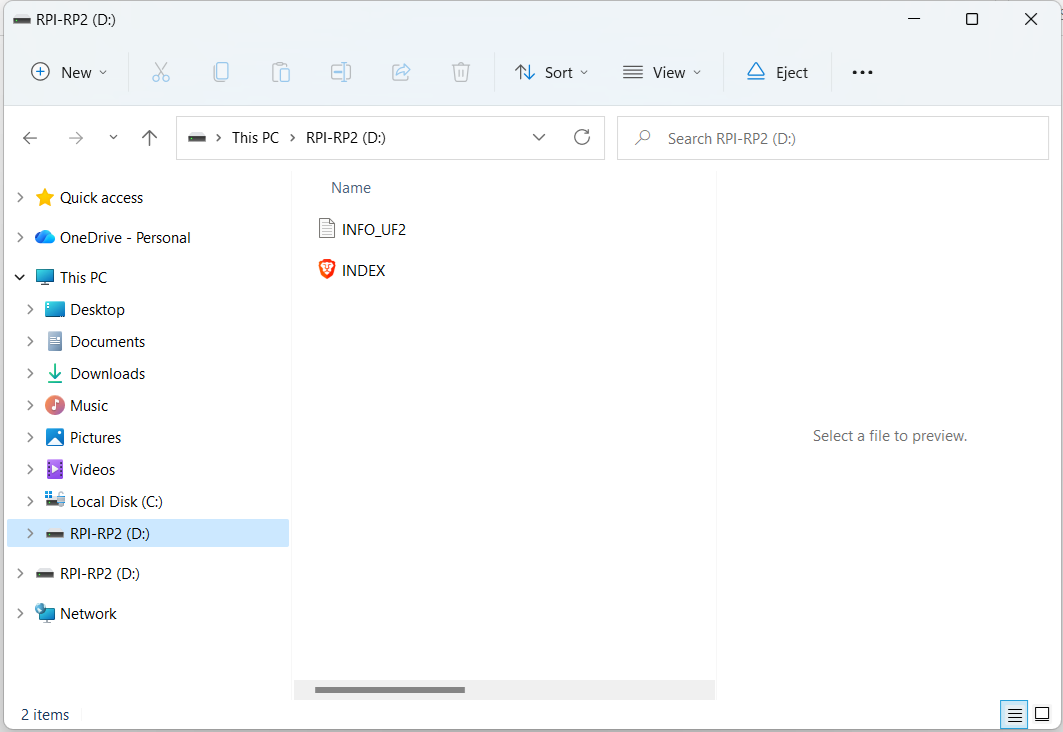
Task: Click the Copy icon in toolbar
Action: pyautogui.click(x=221, y=72)
